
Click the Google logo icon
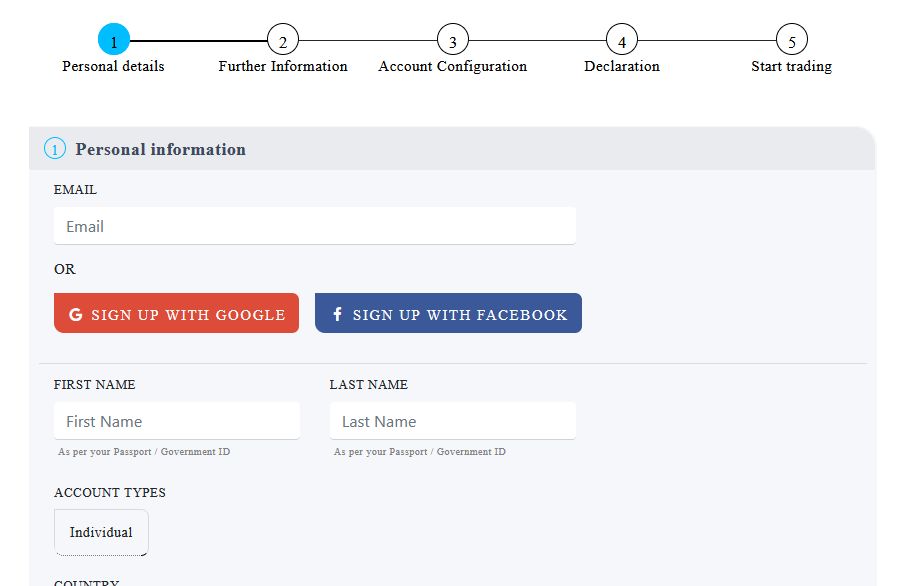[x=76, y=314]
